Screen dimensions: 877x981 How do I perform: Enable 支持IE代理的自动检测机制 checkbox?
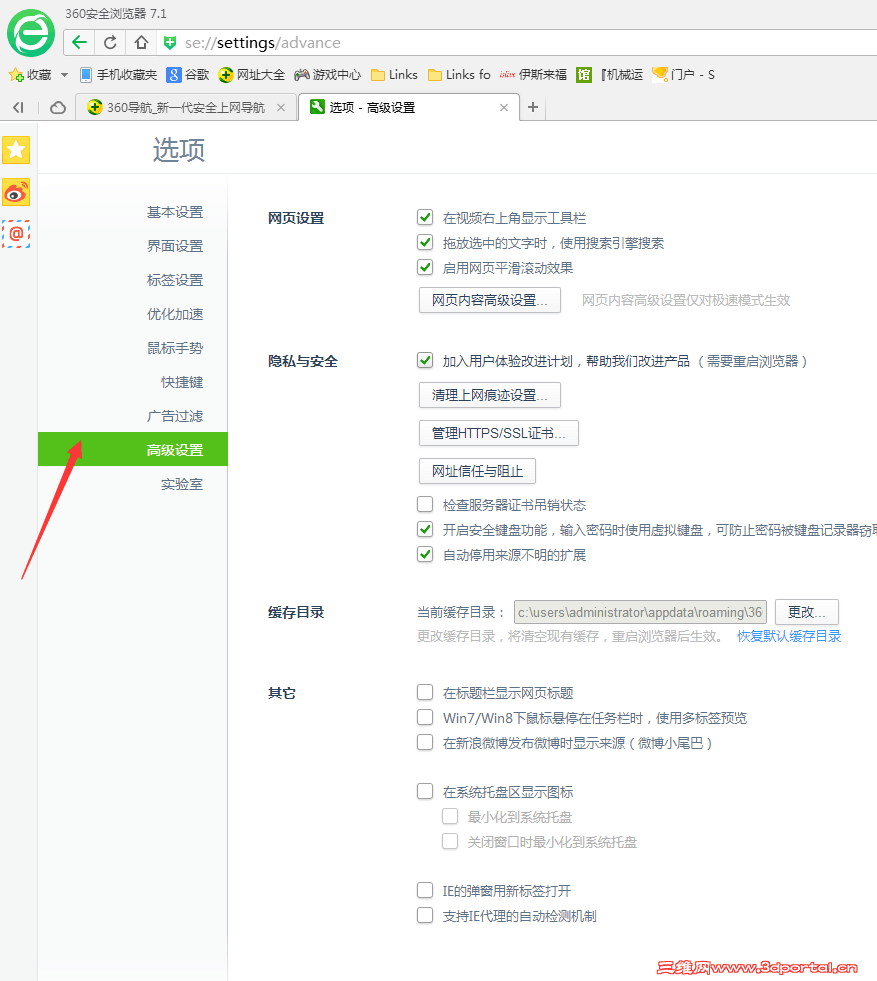(x=425, y=915)
